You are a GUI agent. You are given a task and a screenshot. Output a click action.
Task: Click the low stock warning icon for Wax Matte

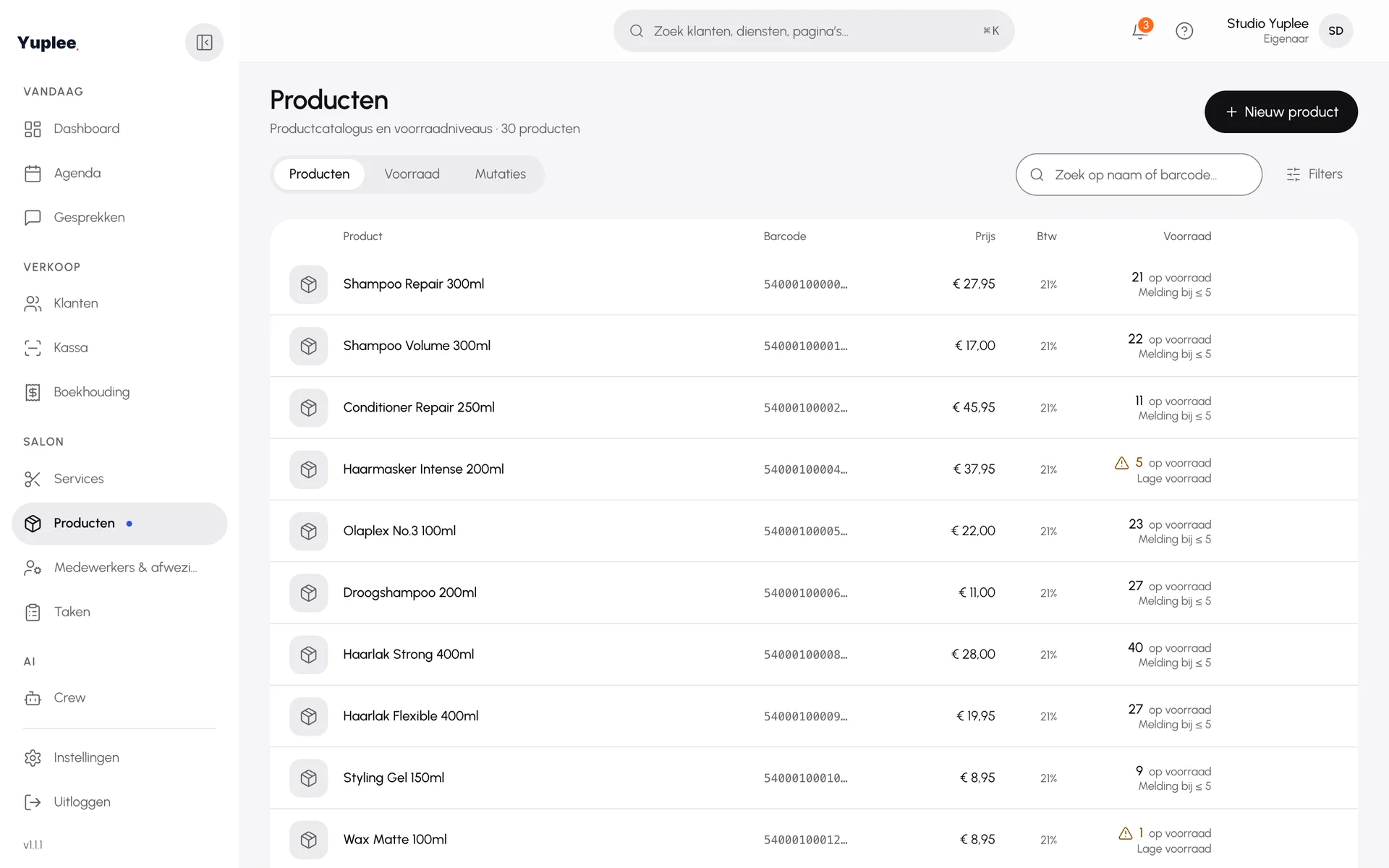1126,833
